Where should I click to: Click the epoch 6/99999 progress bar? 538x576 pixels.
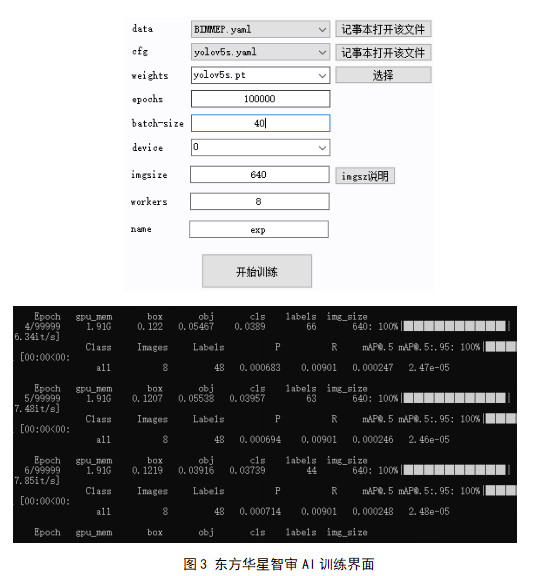point(455,470)
